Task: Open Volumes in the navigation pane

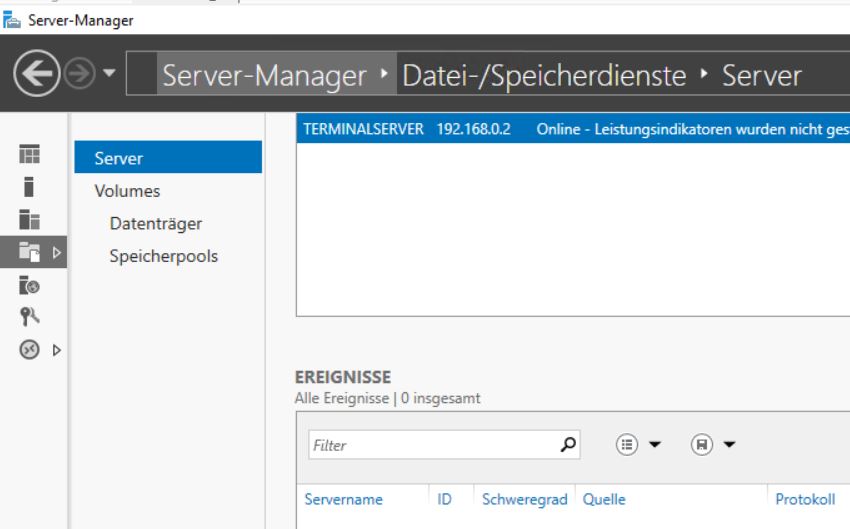Action: click(x=127, y=191)
